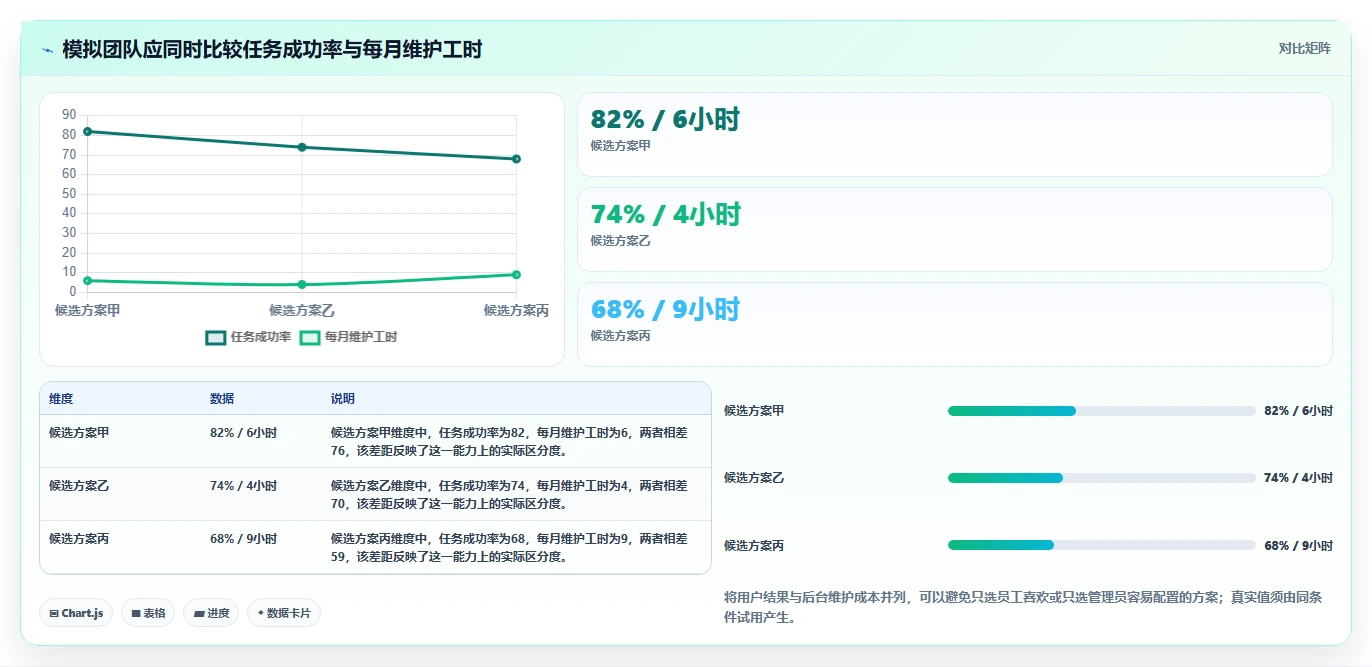Click the 候选方案丙 x-axis label

[x=516, y=311]
